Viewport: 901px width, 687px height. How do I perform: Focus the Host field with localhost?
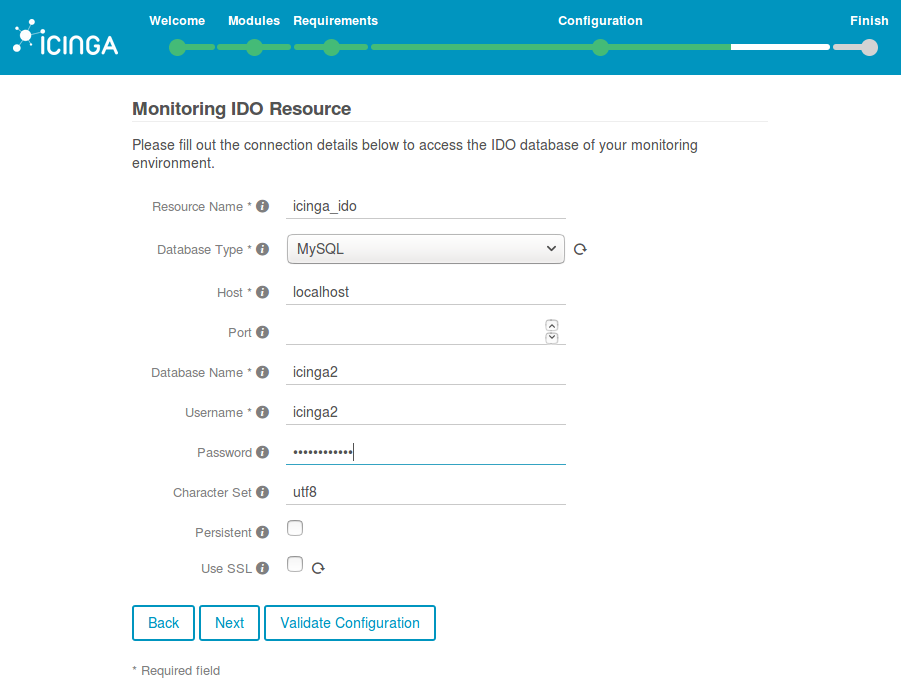coord(426,292)
